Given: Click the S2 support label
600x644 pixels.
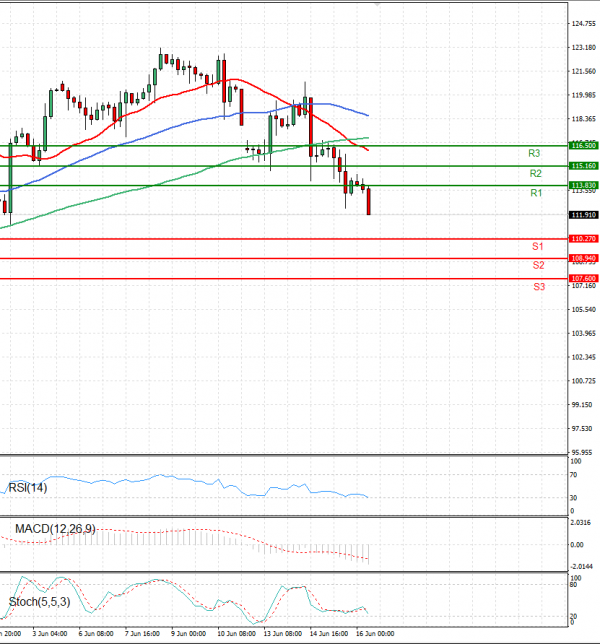Looking at the screenshot, I should click(538, 265).
